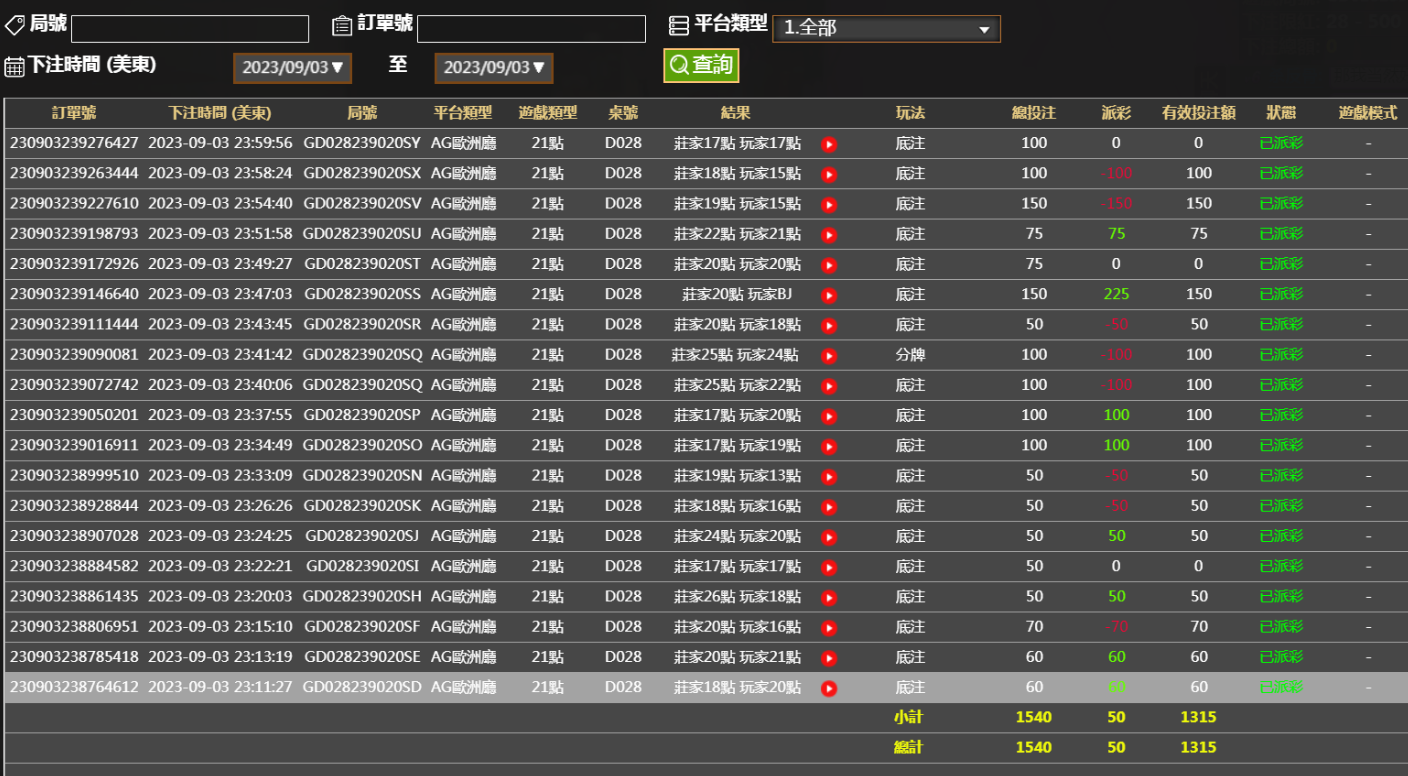The image size is (1408, 776).
Task: Play replay of the 分牌 row
Action: [829, 356]
